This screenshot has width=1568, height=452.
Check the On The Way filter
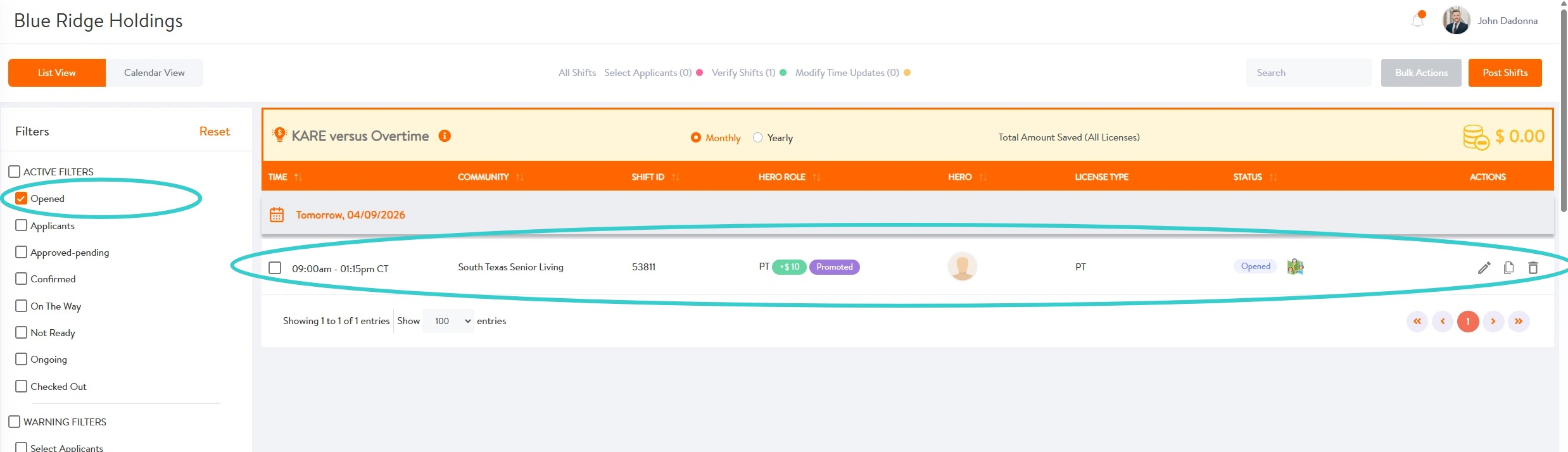point(21,306)
